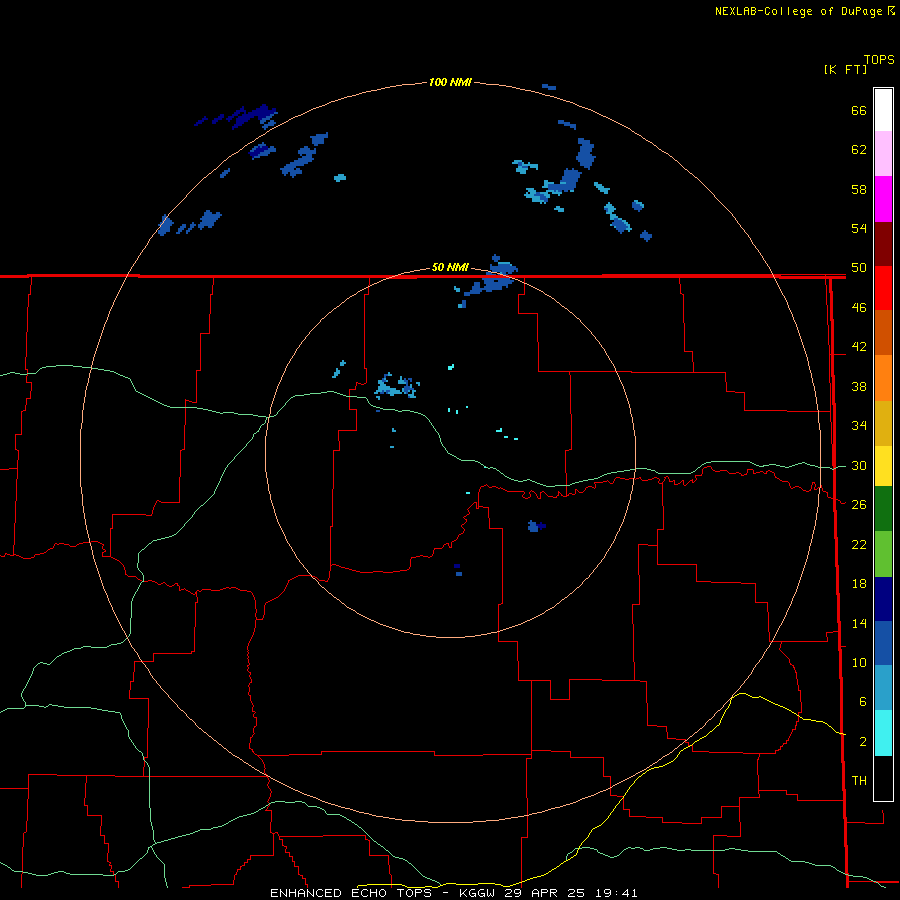
Task: Click the light green 22 kft swatch
Action: pos(883,554)
